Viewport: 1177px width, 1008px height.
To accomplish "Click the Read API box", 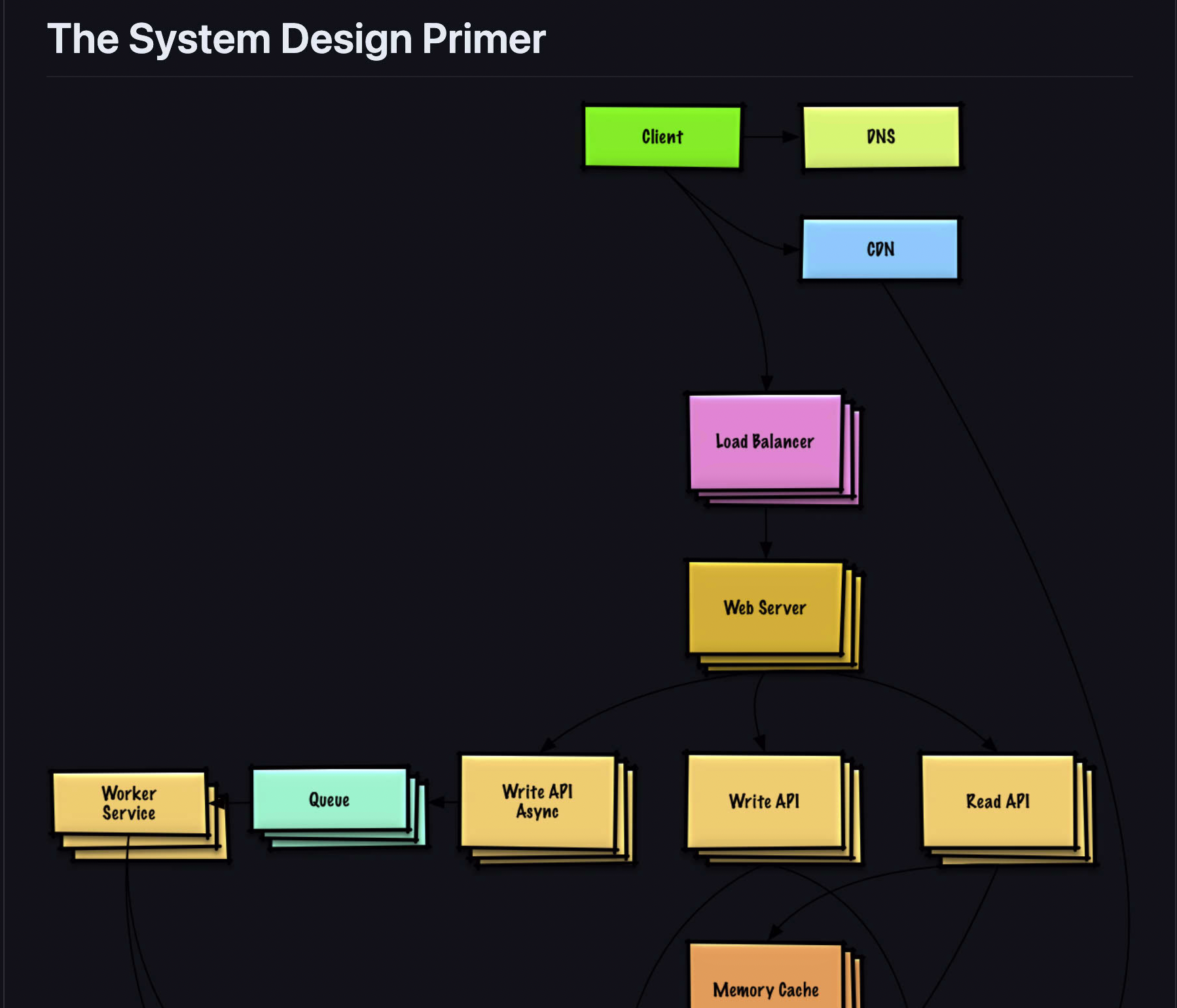I will [997, 799].
